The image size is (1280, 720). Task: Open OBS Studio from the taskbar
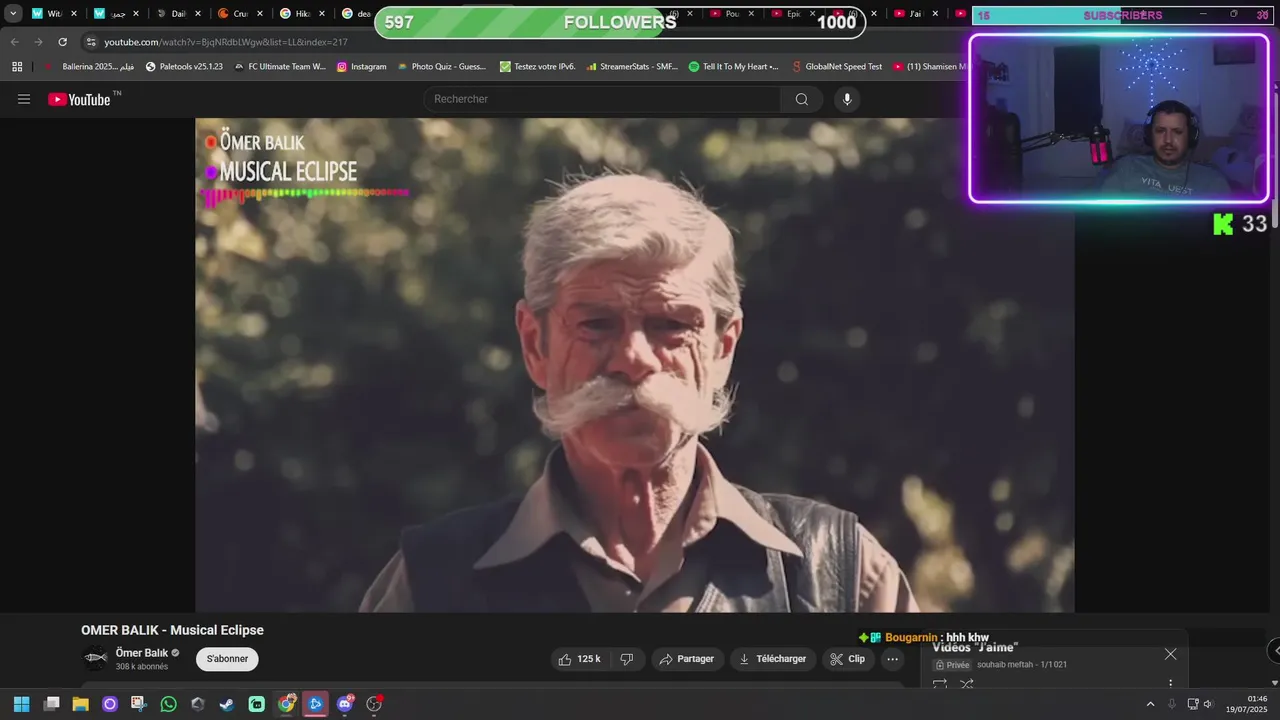click(374, 704)
